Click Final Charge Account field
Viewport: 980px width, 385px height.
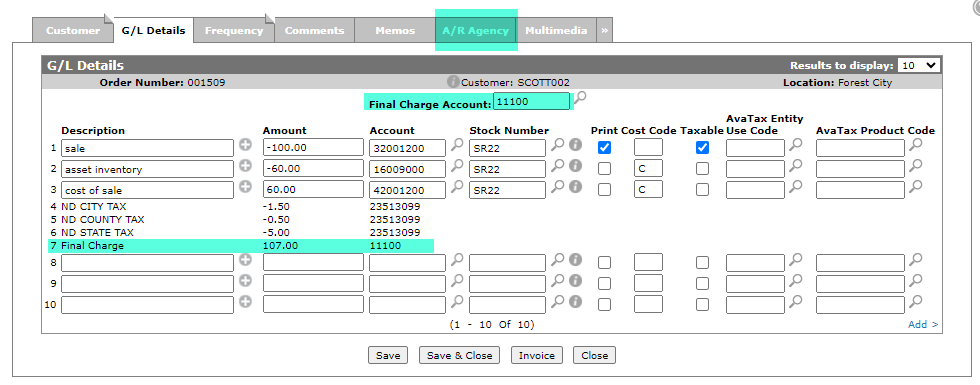(531, 101)
